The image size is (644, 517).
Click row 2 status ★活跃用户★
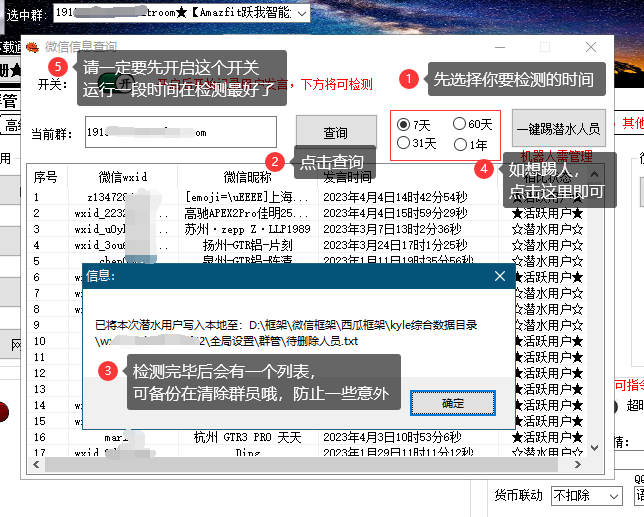(x=547, y=213)
